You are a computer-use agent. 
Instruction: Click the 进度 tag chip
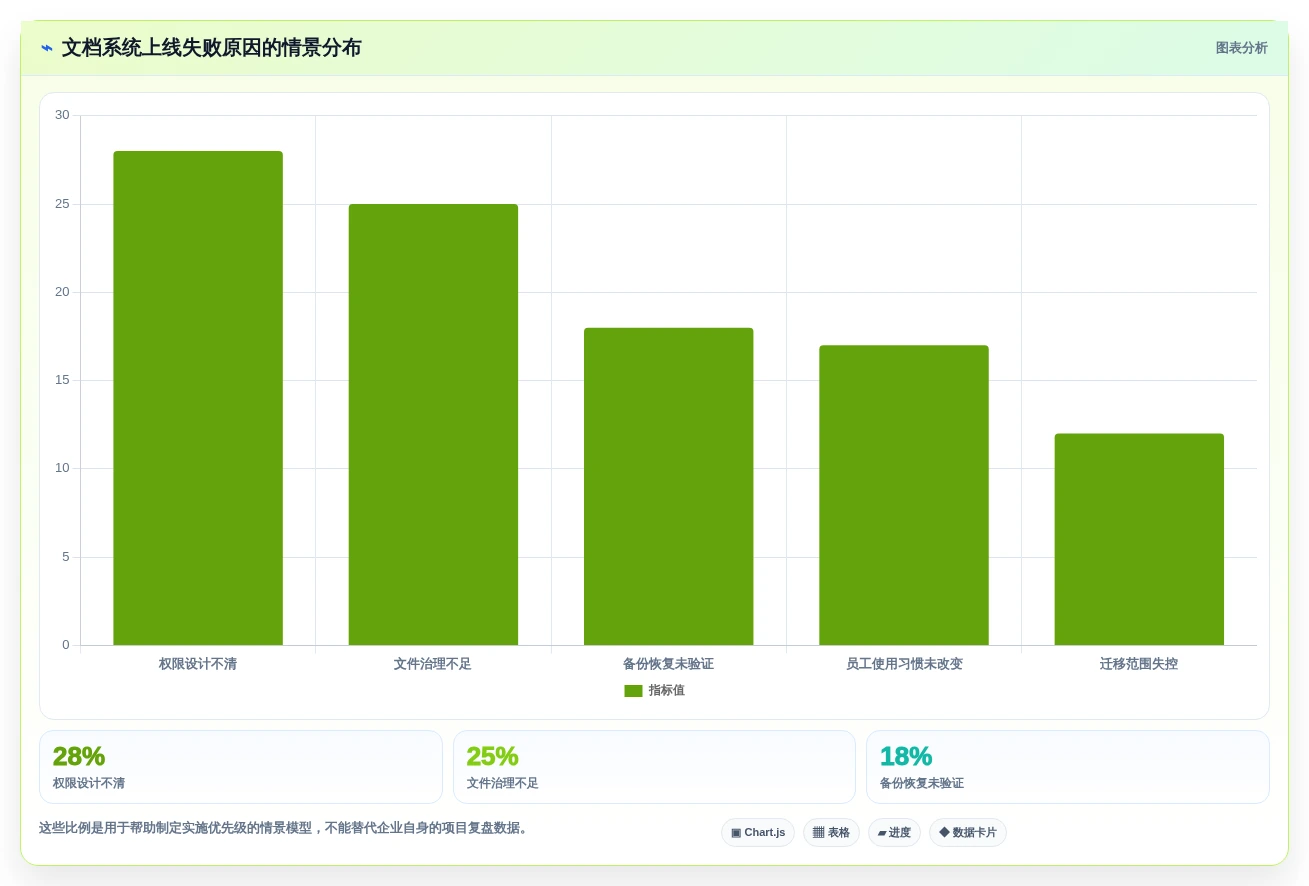(x=894, y=833)
